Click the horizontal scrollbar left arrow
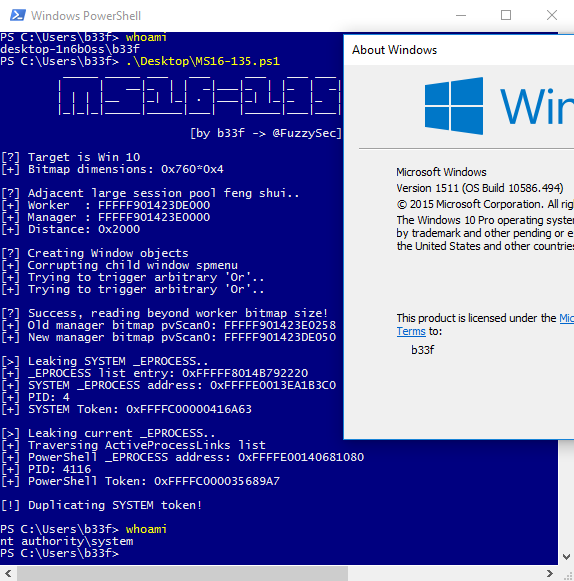This screenshot has height=581, width=574. (8, 574)
